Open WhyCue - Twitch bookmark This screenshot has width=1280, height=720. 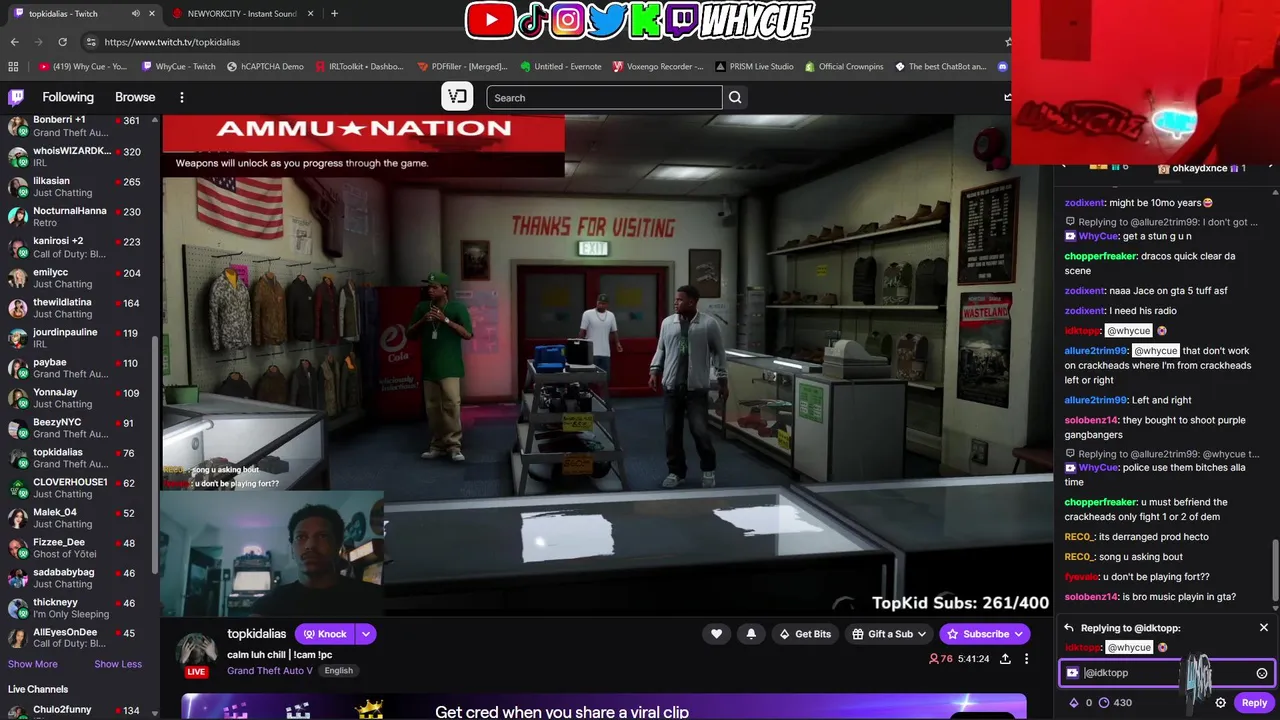tap(179, 66)
